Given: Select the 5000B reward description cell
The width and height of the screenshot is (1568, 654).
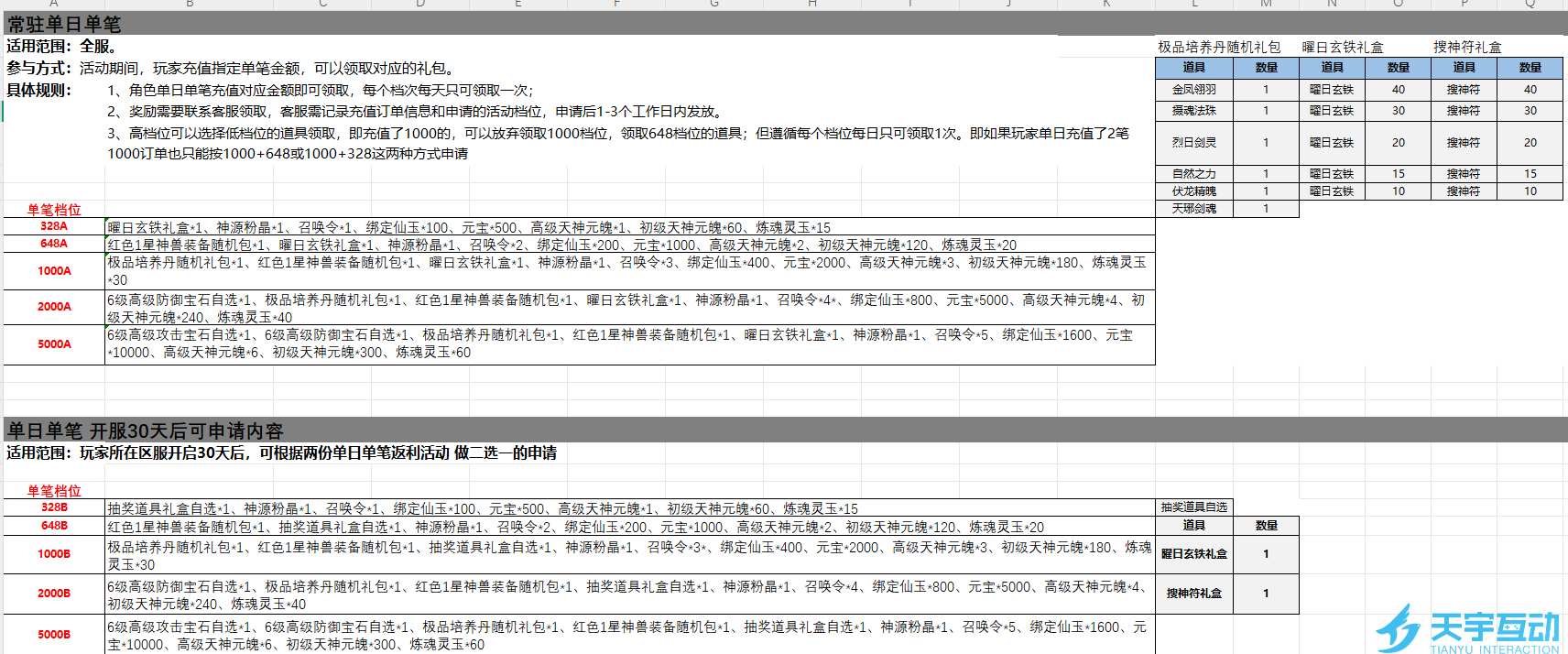Looking at the screenshot, I should pyautogui.click(x=628, y=635).
